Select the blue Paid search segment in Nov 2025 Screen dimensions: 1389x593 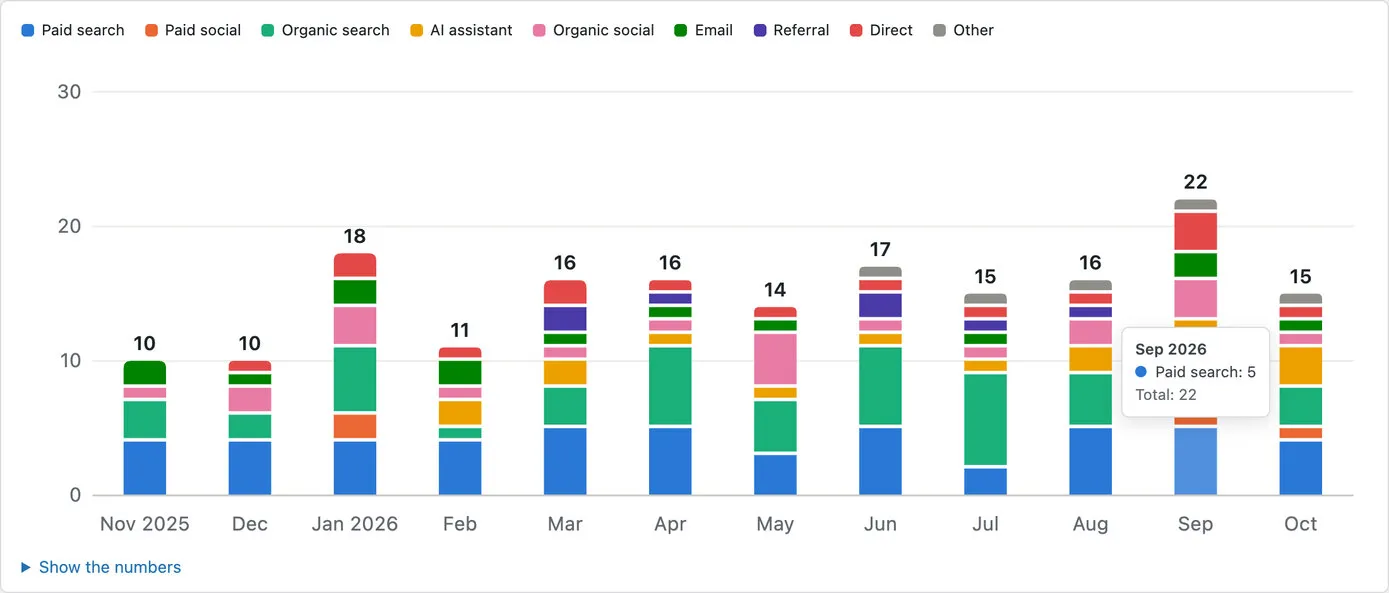tap(145, 468)
